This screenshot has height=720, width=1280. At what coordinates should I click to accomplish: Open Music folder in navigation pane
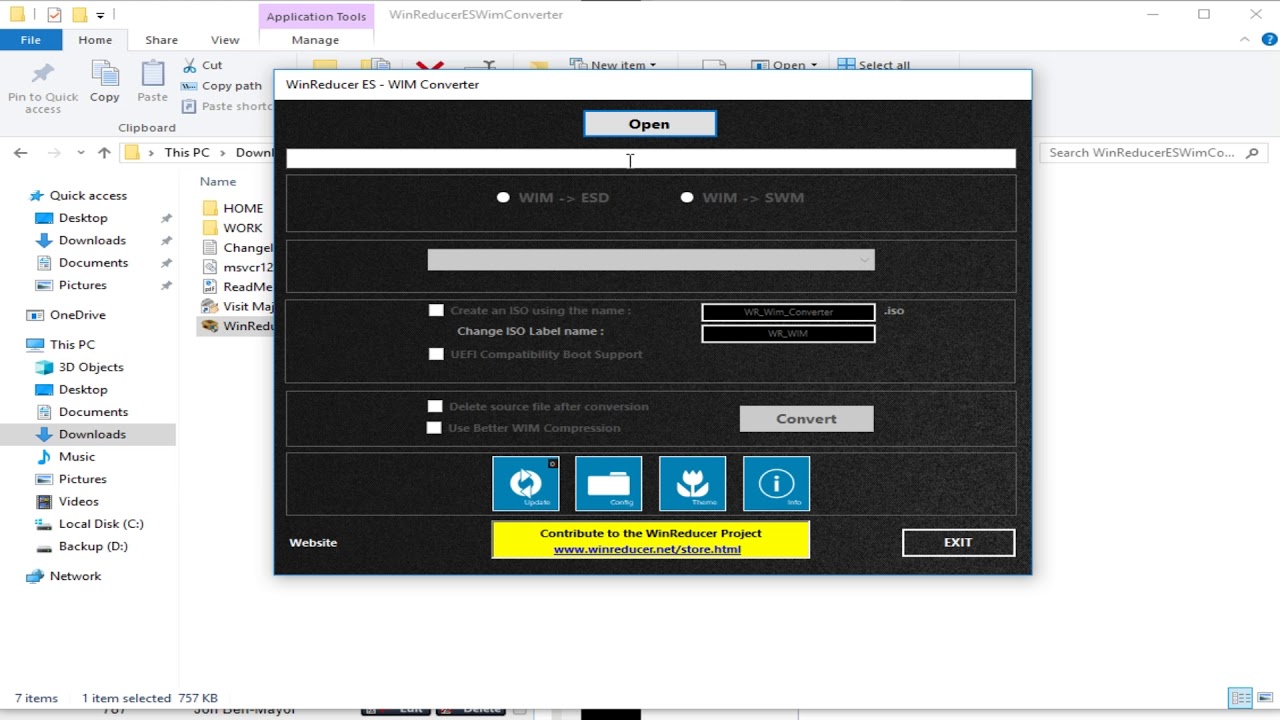coord(77,457)
